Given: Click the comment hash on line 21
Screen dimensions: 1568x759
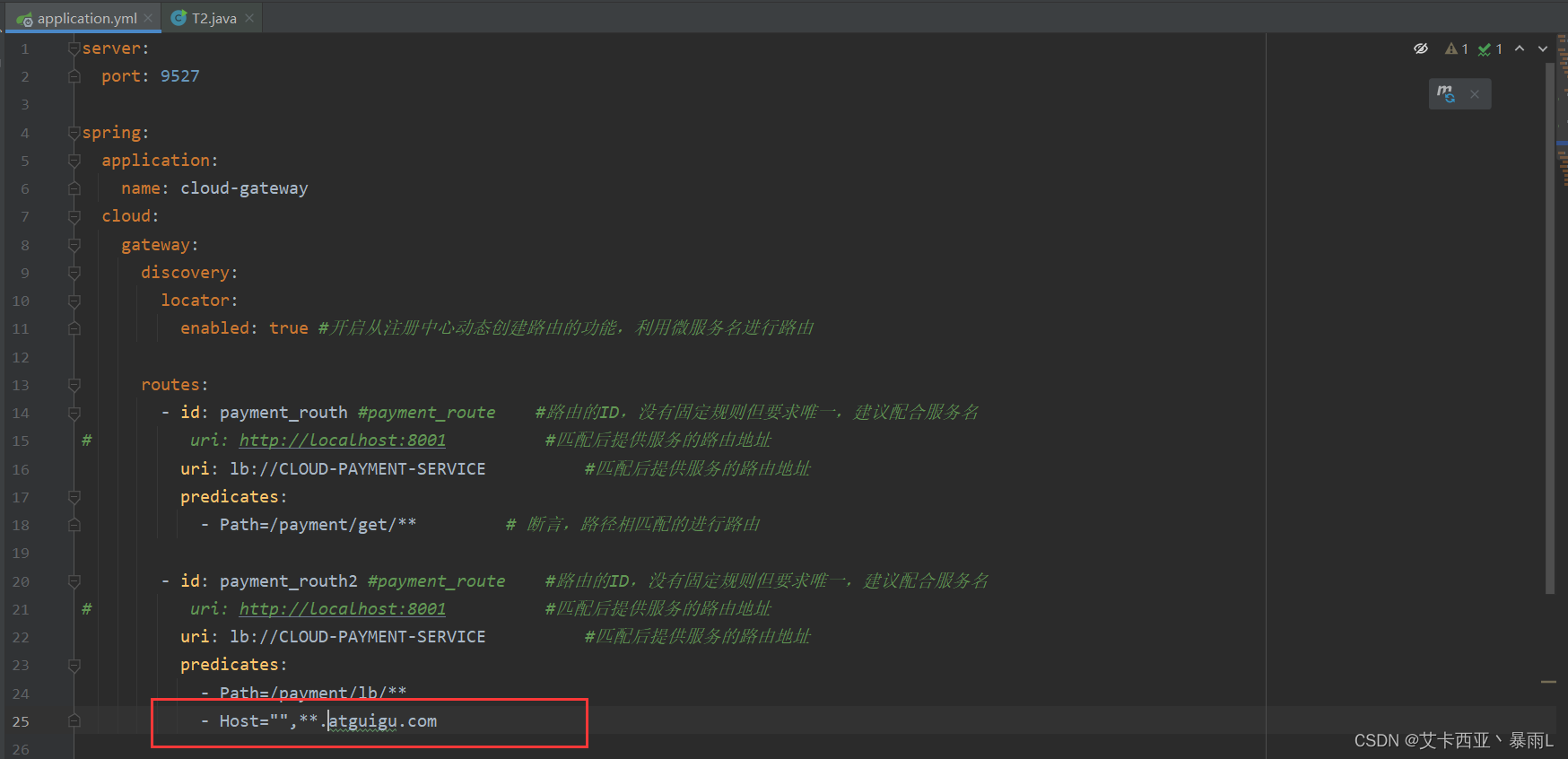Looking at the screenshot, I should coord(86,608).
